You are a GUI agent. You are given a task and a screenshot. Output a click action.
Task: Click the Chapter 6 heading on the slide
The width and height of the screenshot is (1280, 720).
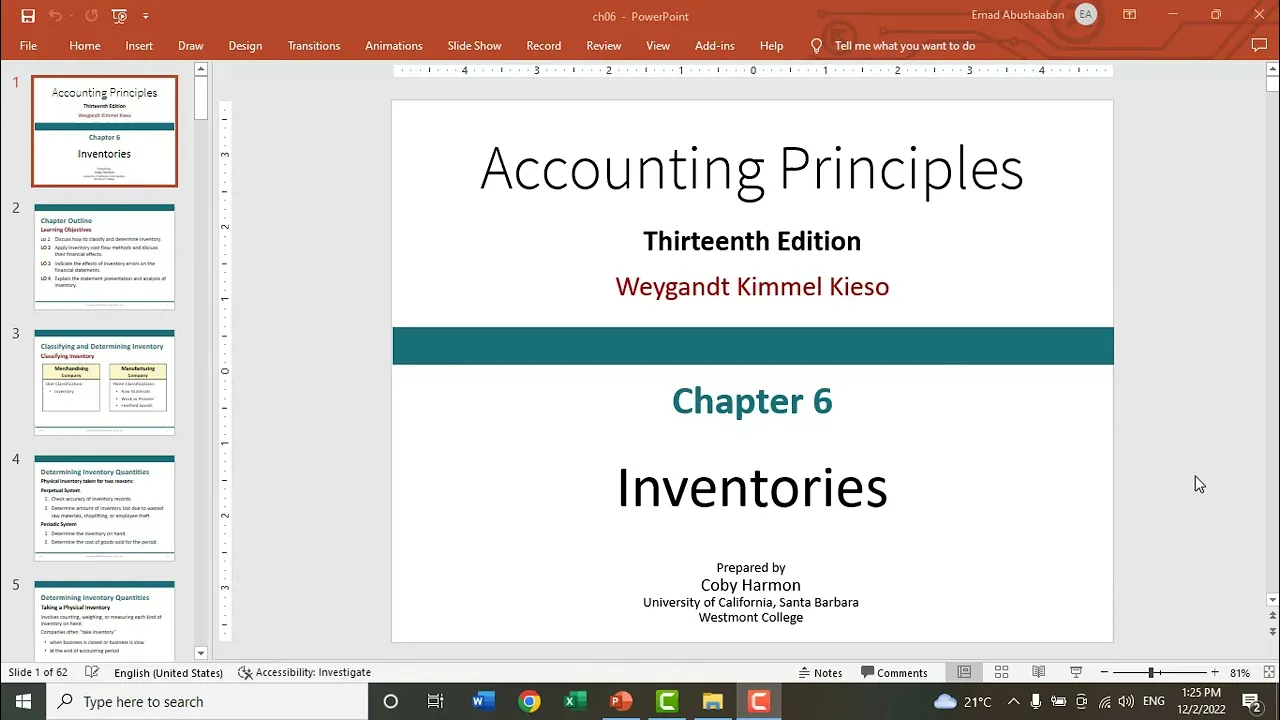coord(752,401)
